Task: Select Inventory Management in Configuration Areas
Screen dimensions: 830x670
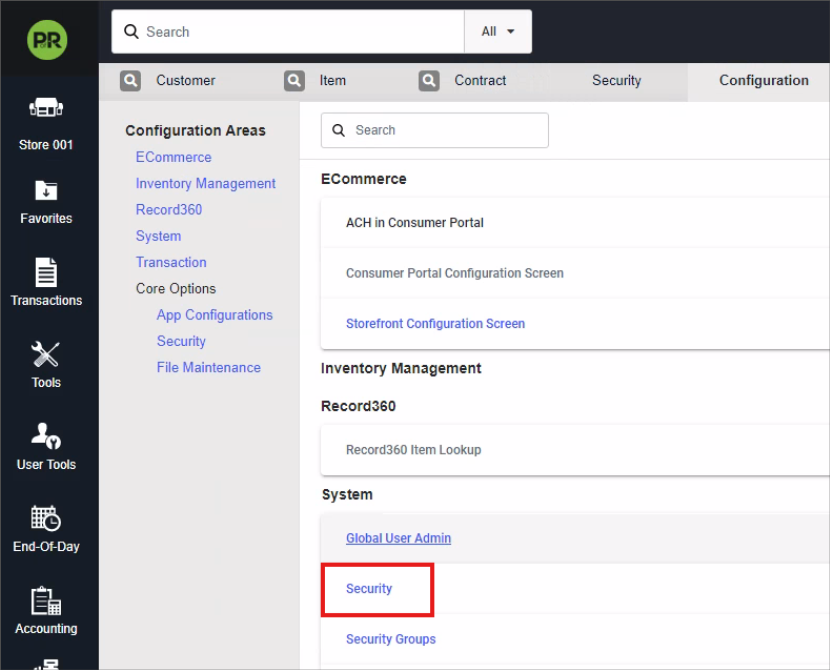Action: click(205, 184)
